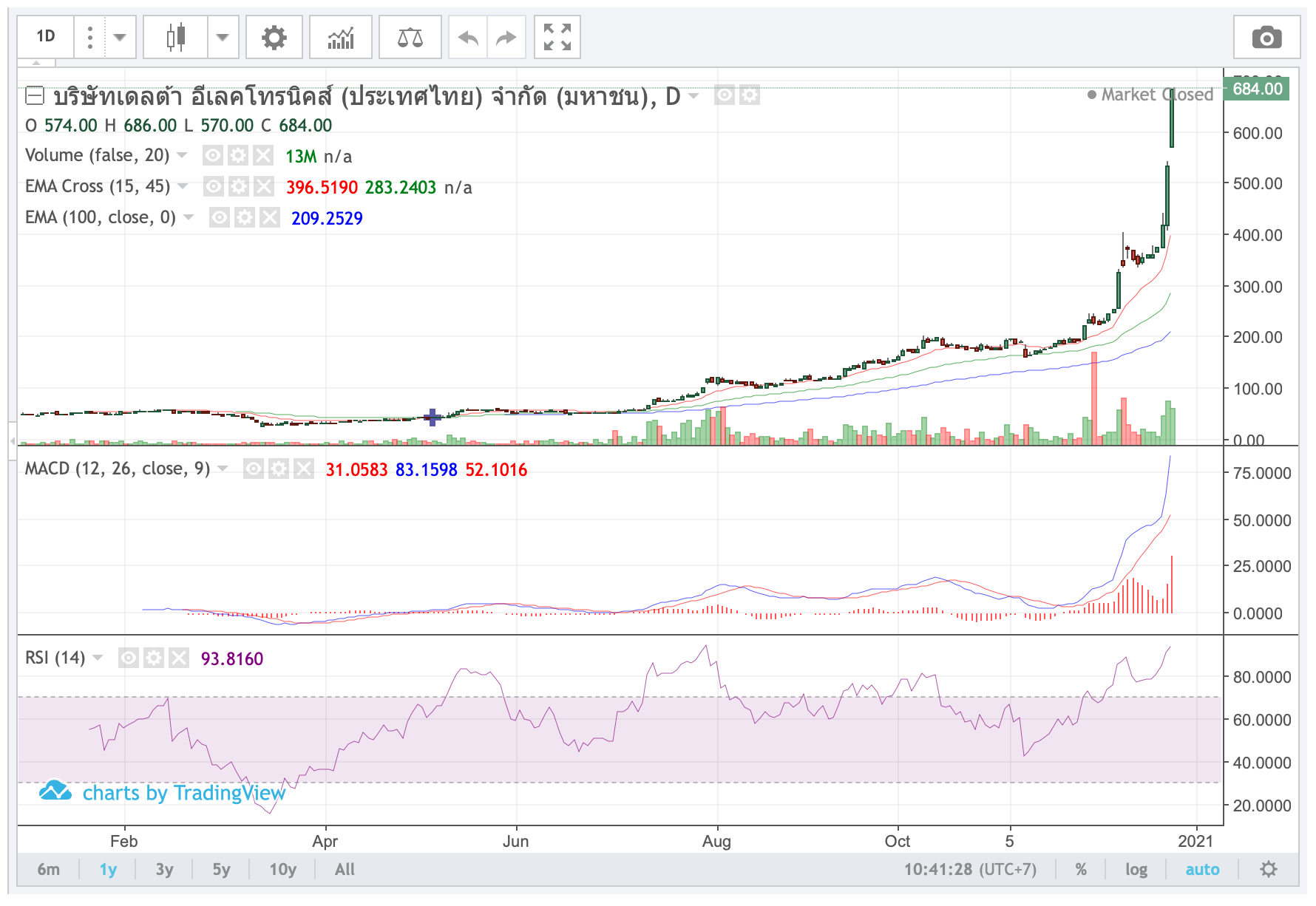Select the candlestick chart style button
Viewport: 1316px width, 906px height.
(175, 37)
